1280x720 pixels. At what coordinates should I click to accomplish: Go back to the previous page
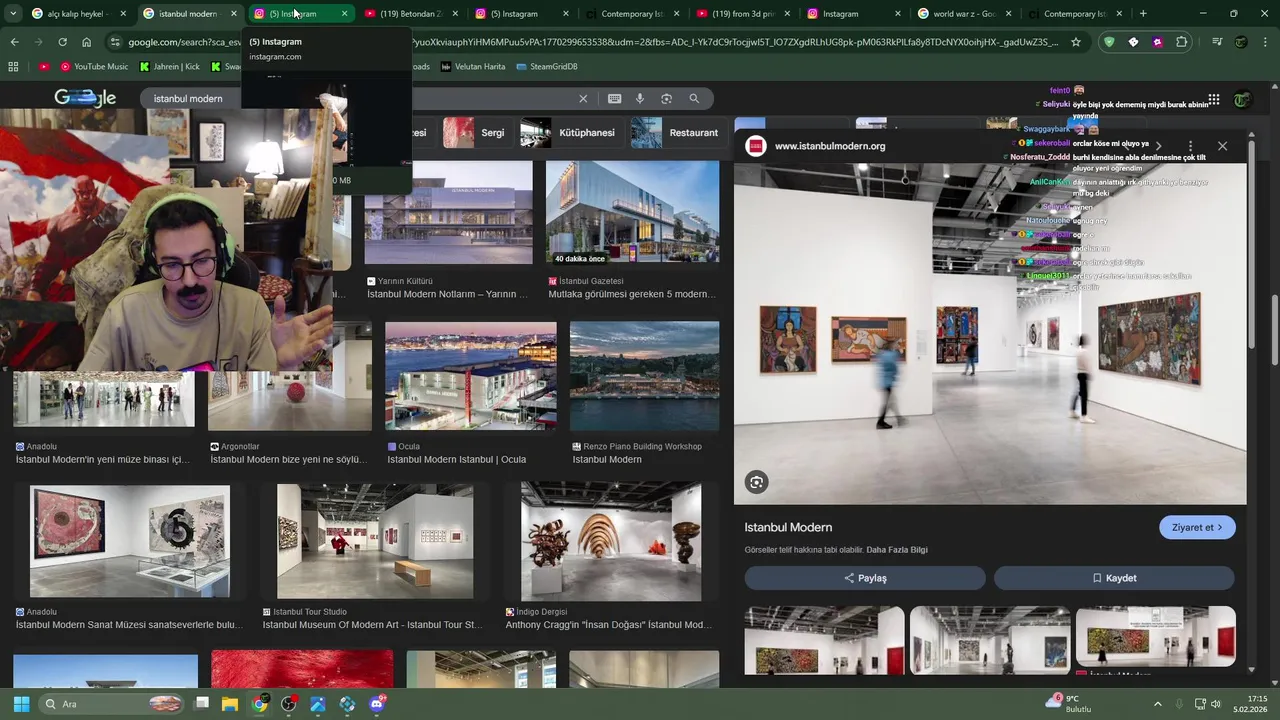coord(14,42)
